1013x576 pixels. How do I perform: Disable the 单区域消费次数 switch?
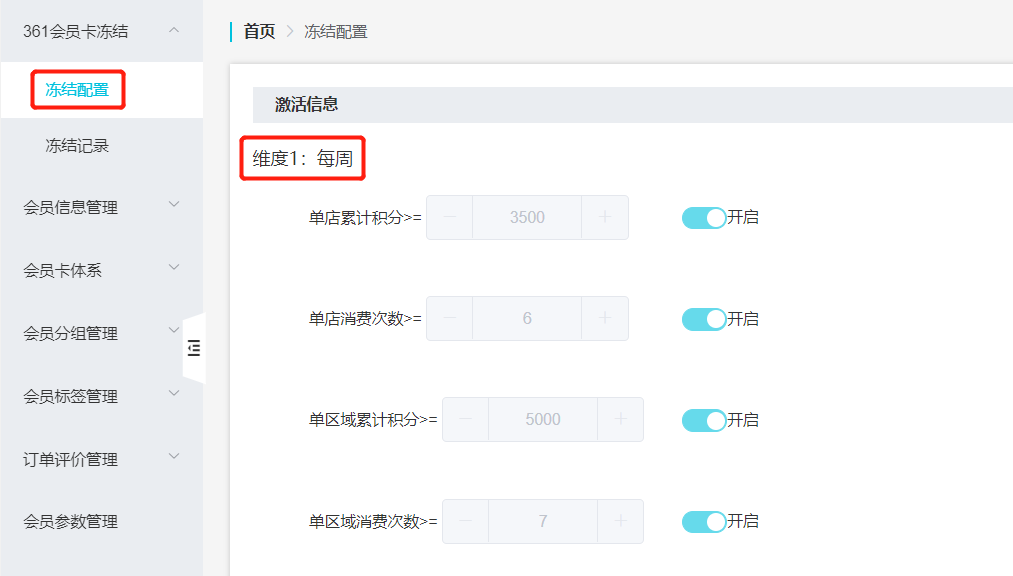click(x=704, y=521)
